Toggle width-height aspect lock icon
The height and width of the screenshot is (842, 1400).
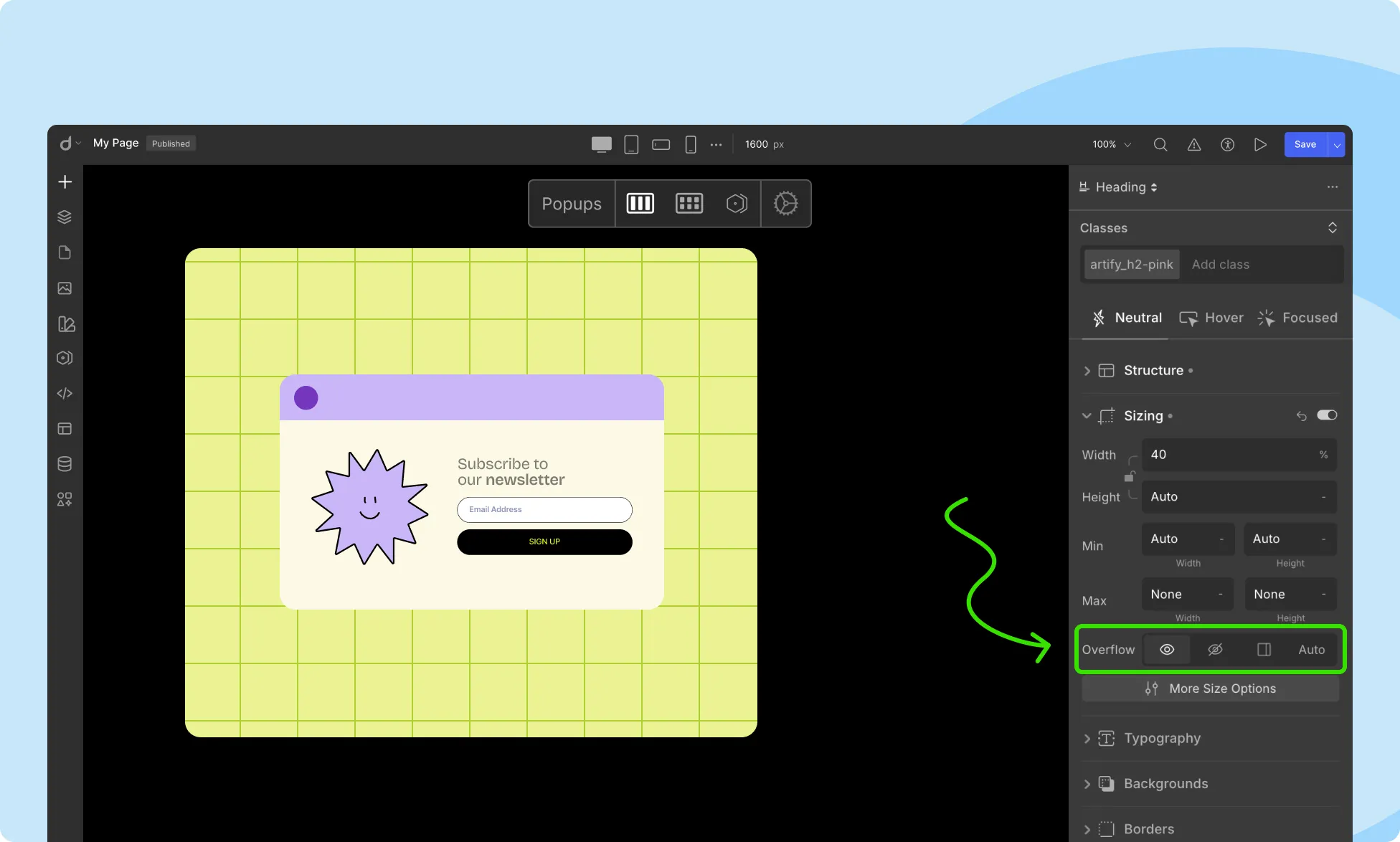click(x=1129, y=477)
